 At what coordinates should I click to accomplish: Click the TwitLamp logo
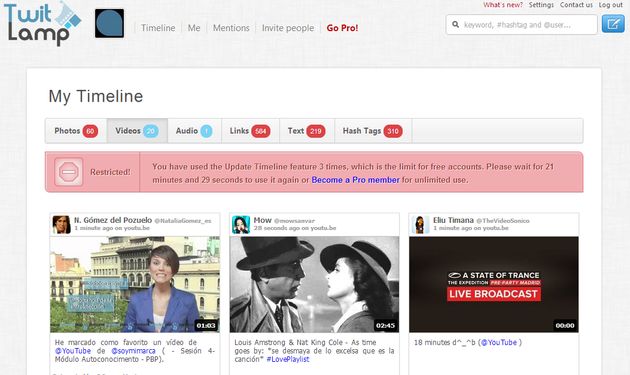pyautogui.click(x=42, y=24)
